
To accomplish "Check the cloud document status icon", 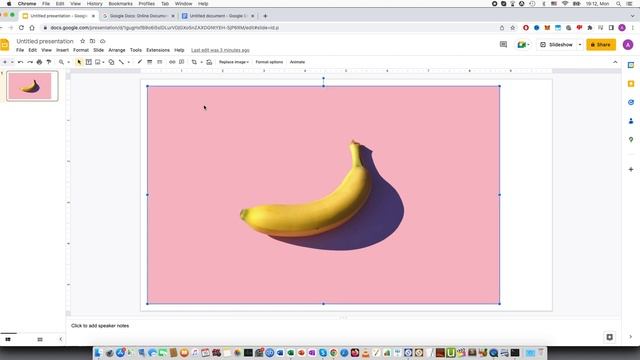I will coord(102,41).
